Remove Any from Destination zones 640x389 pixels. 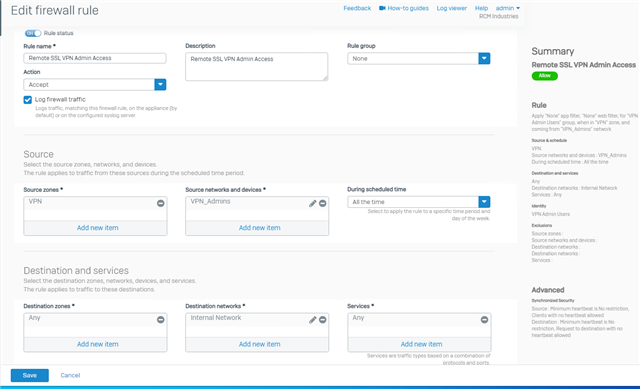pos(161,320)
